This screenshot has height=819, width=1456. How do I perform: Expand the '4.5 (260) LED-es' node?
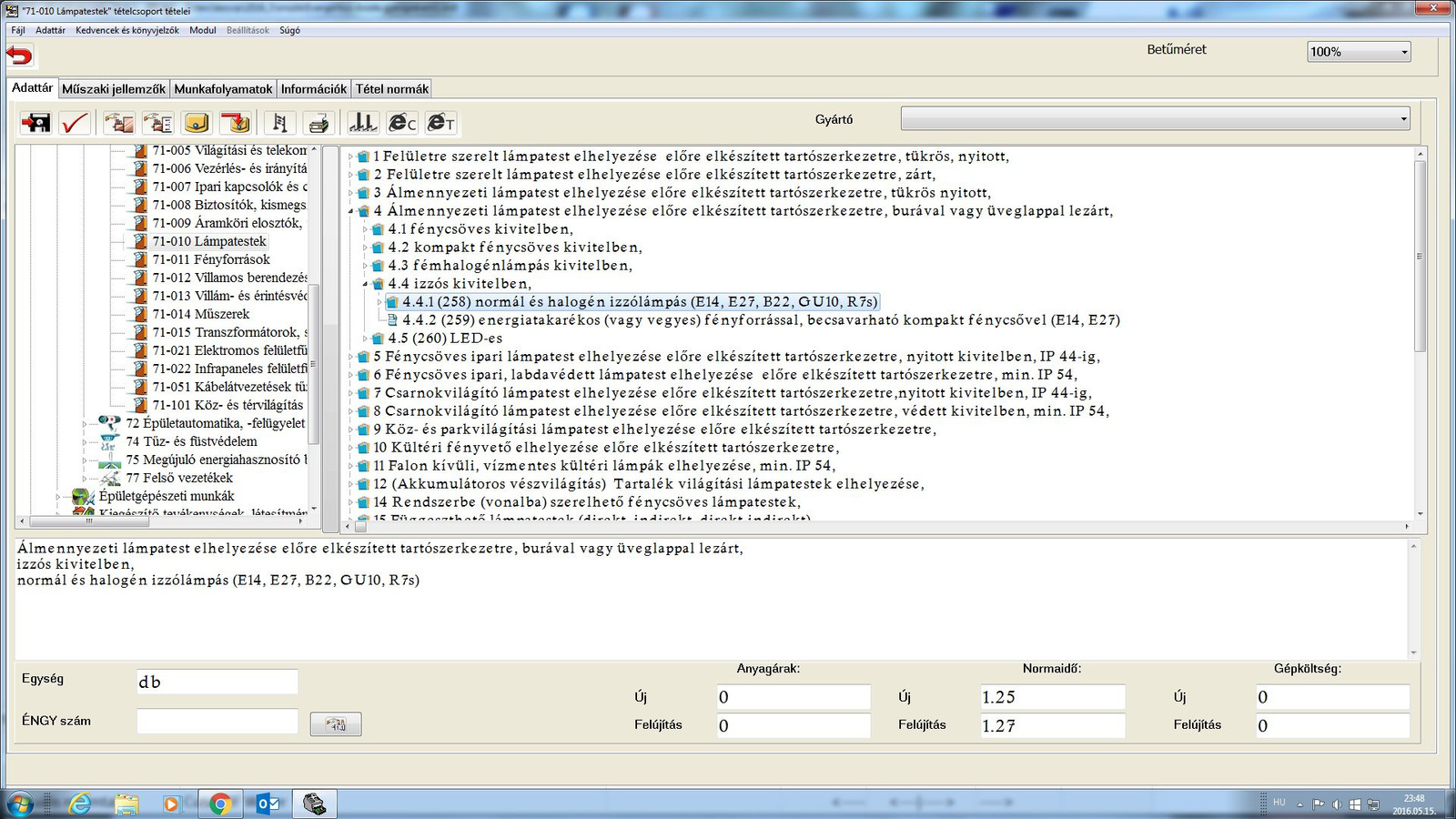tap(366, 339)
